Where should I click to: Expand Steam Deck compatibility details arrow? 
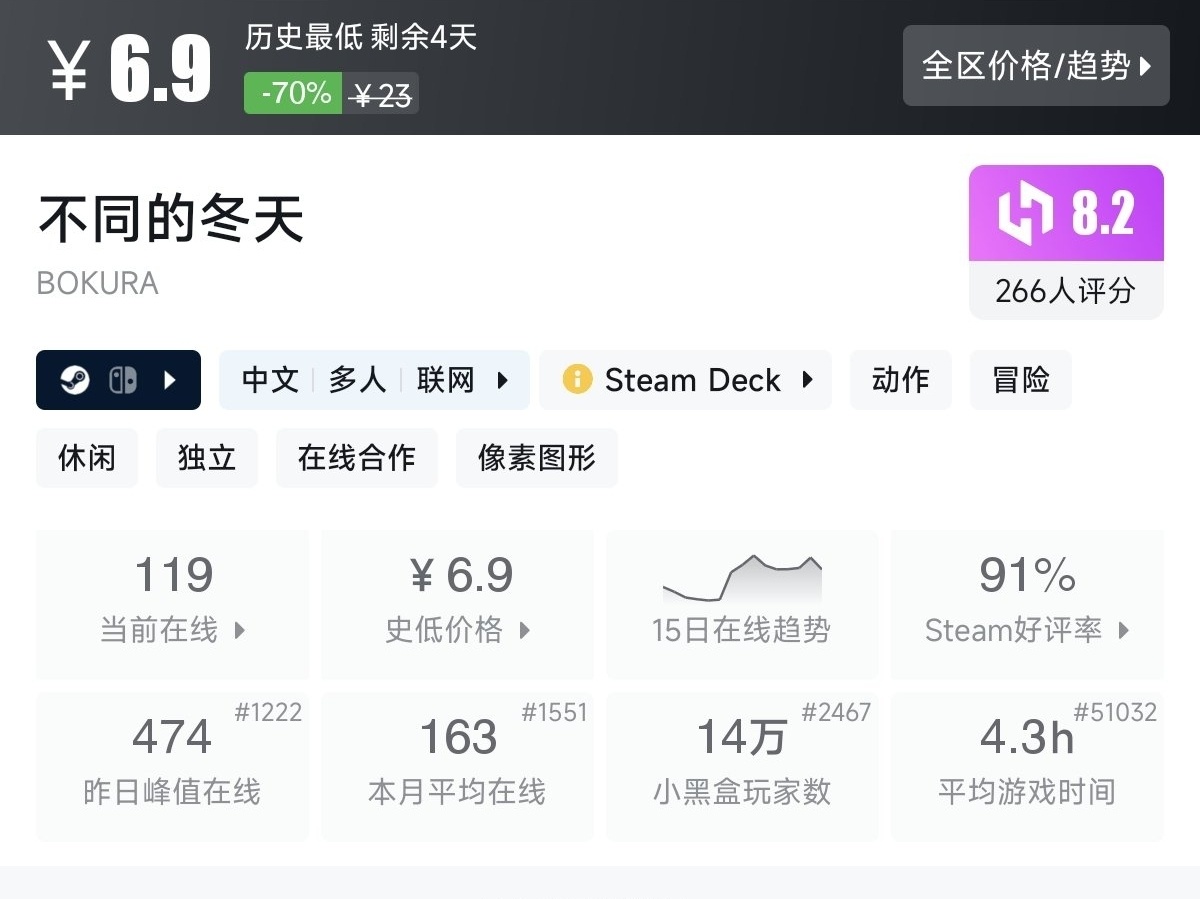click(x=807, y=380)
